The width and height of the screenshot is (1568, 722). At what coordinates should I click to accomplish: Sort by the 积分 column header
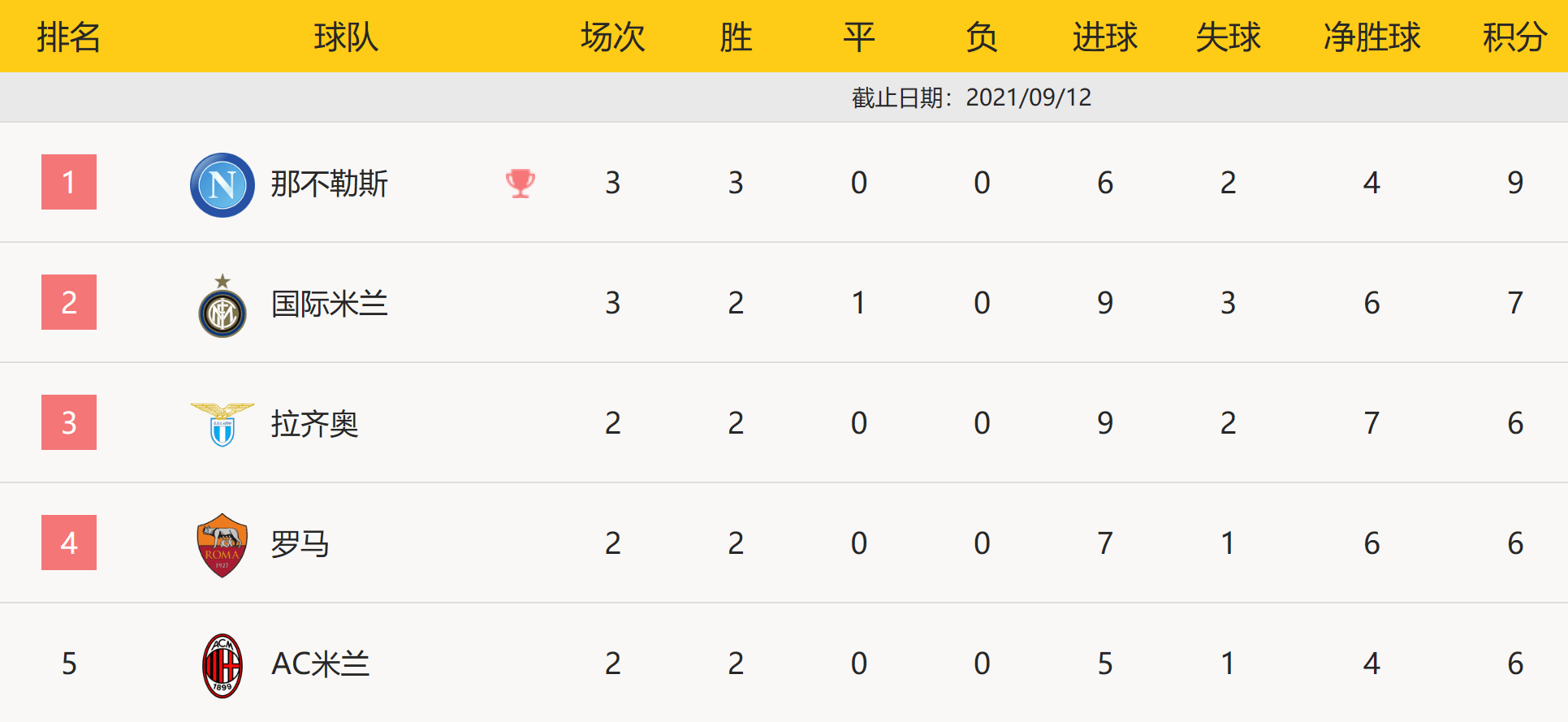(1514, 37)
